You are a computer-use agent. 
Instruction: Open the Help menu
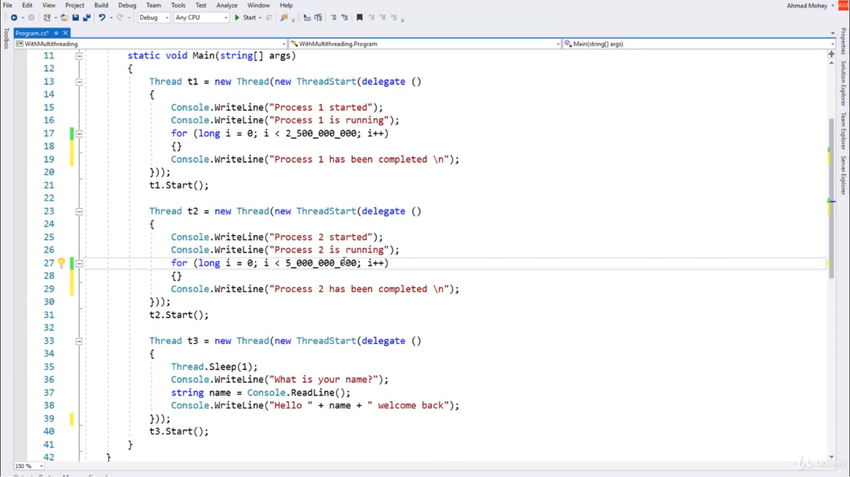click(x=286, y=5)
